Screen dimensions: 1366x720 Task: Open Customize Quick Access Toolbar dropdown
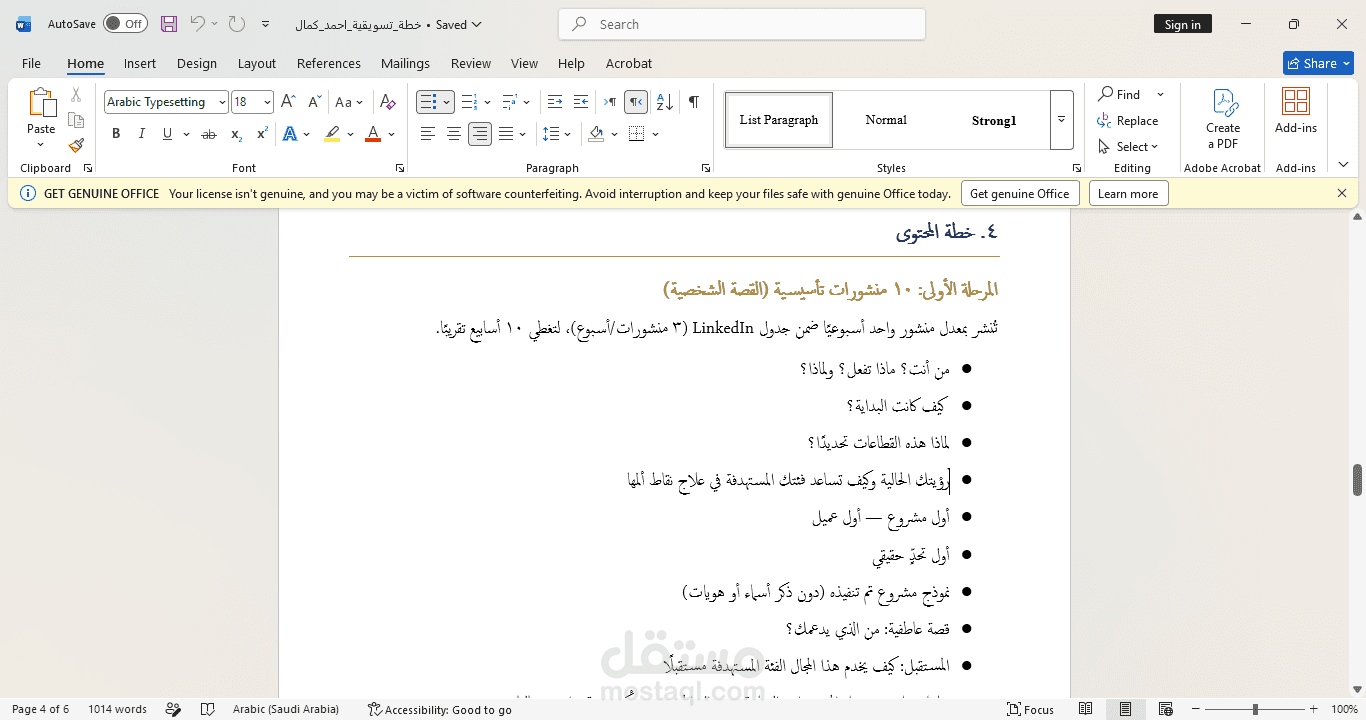[265, 24]
